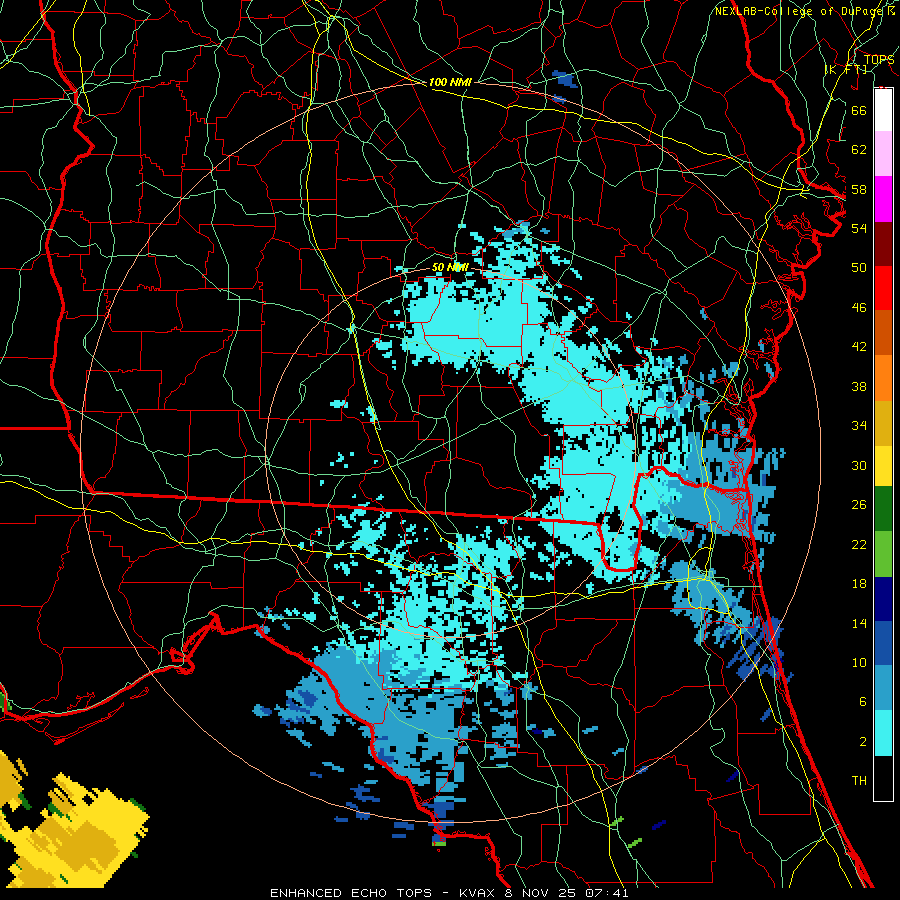This screenshot has width=900, height=900.
Task: Click the "K FT" units label
Action: pos(846,70)
